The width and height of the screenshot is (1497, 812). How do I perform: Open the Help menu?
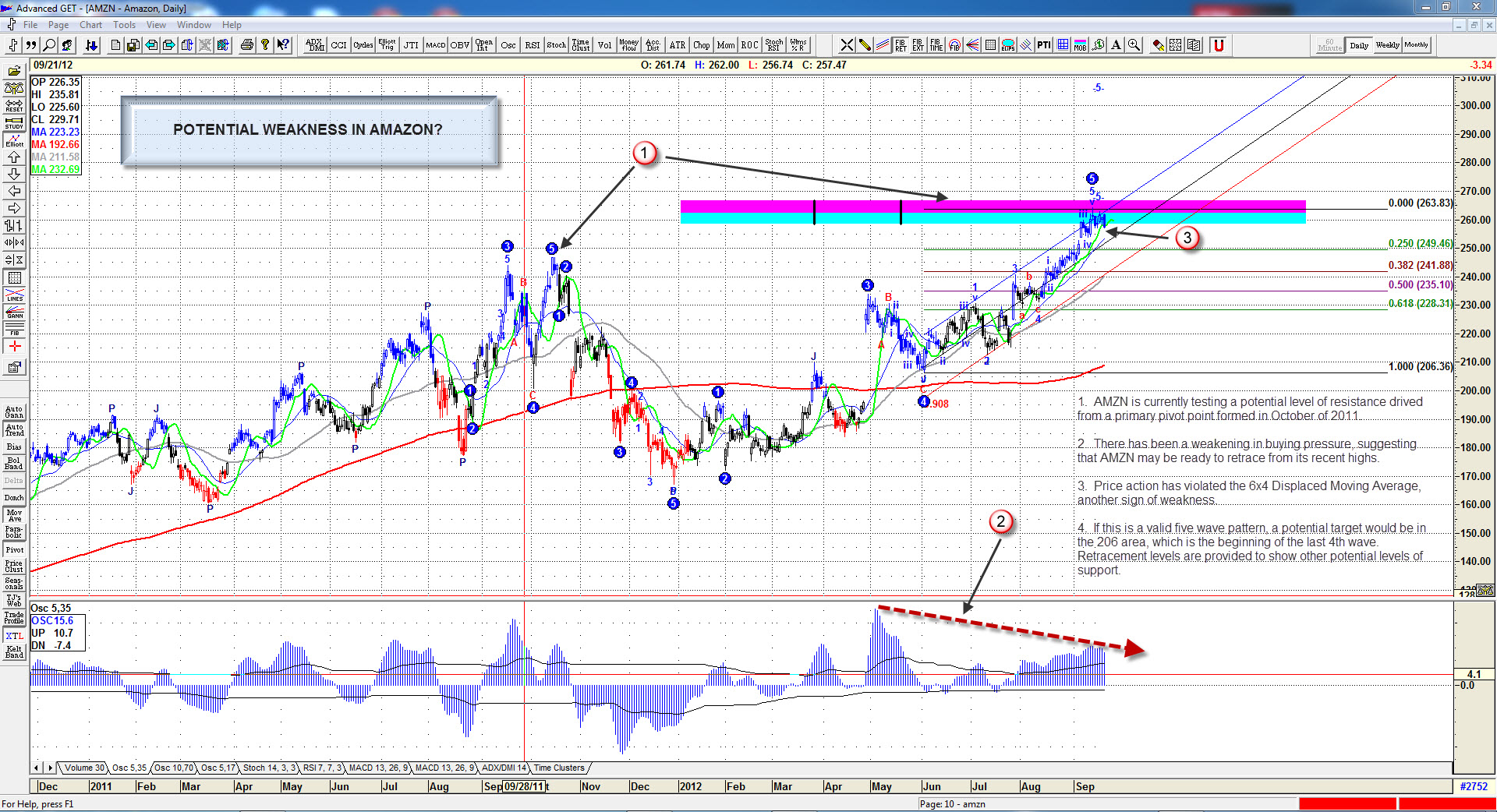(x=232, y=25)
